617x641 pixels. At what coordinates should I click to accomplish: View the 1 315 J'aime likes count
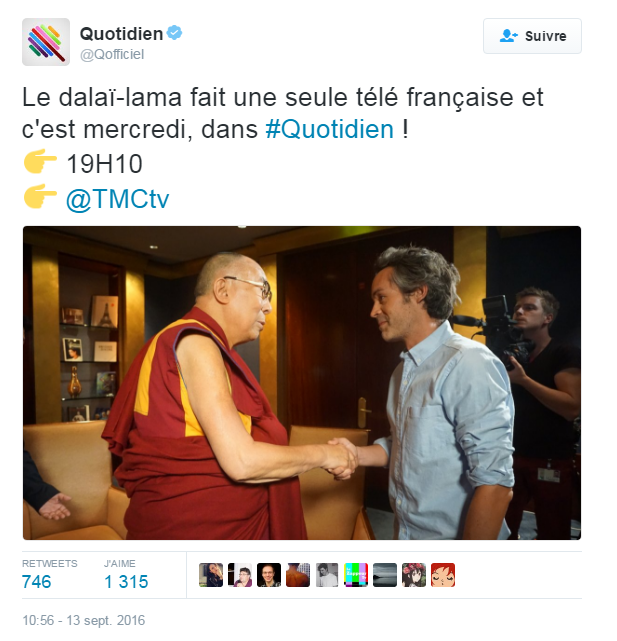pyautogui.click(x=126, y=582)
